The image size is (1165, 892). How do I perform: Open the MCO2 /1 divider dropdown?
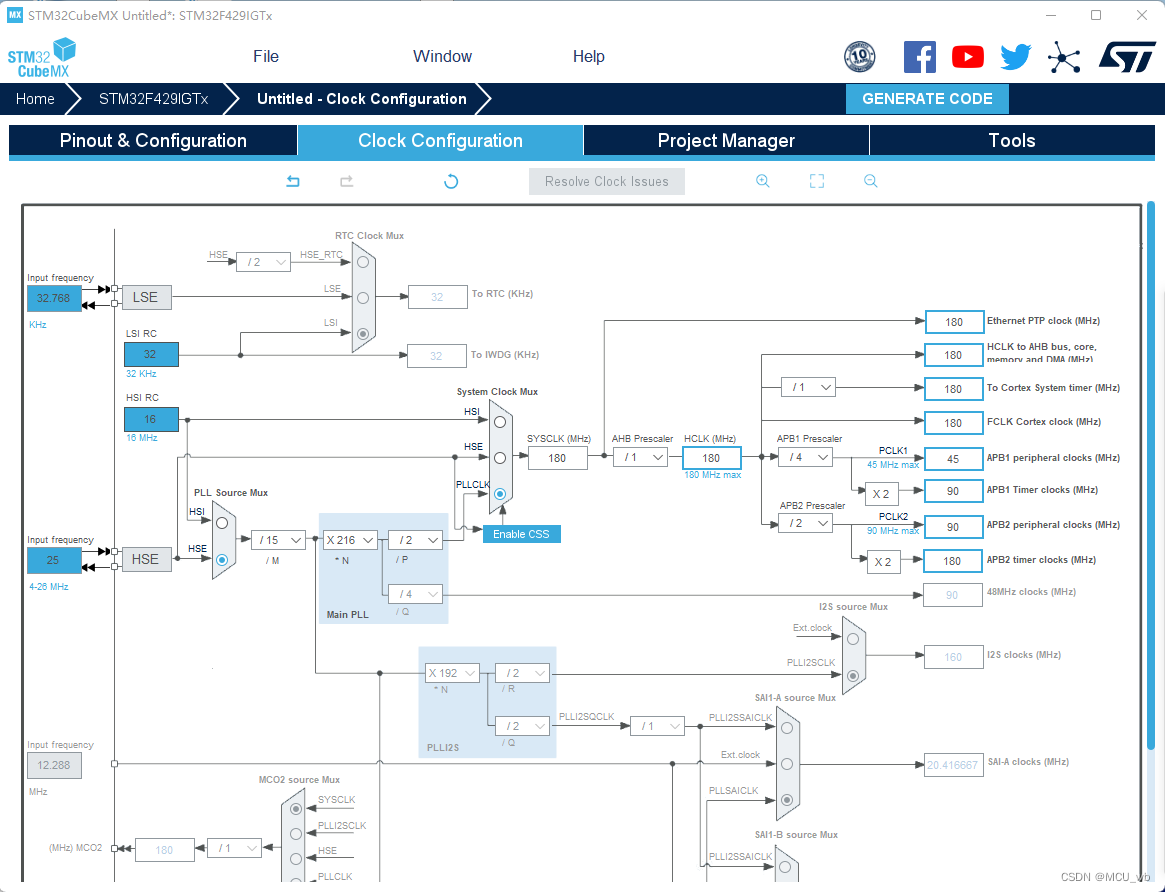234,848
